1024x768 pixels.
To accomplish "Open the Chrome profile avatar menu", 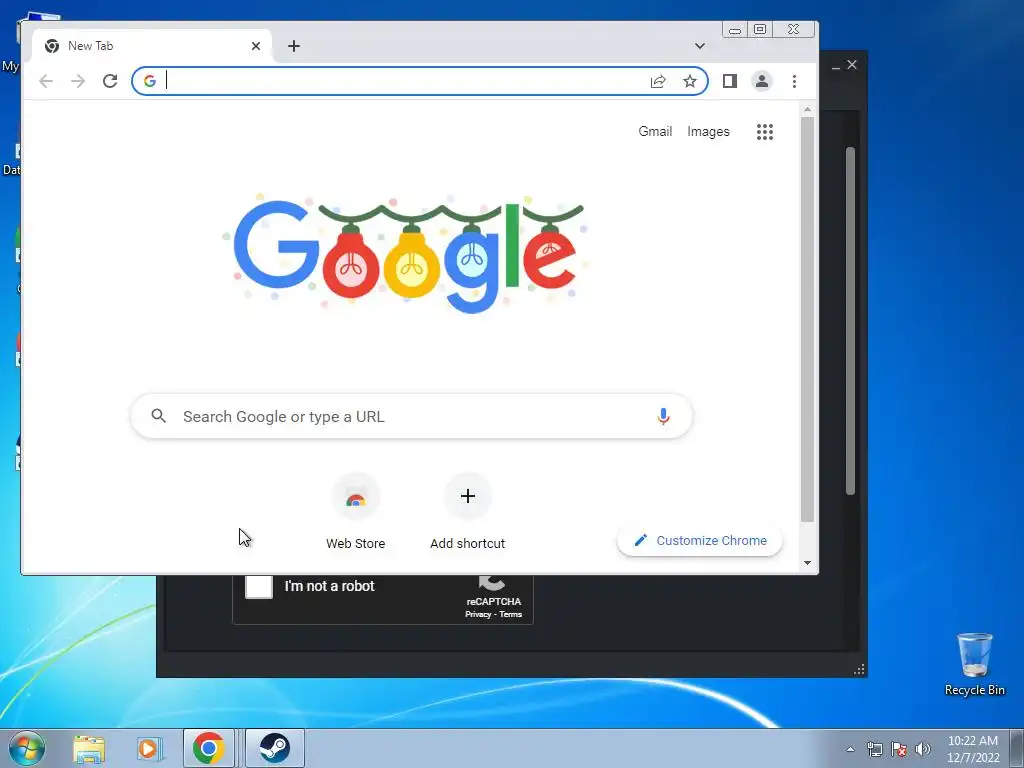I will (x=761, y=81).
